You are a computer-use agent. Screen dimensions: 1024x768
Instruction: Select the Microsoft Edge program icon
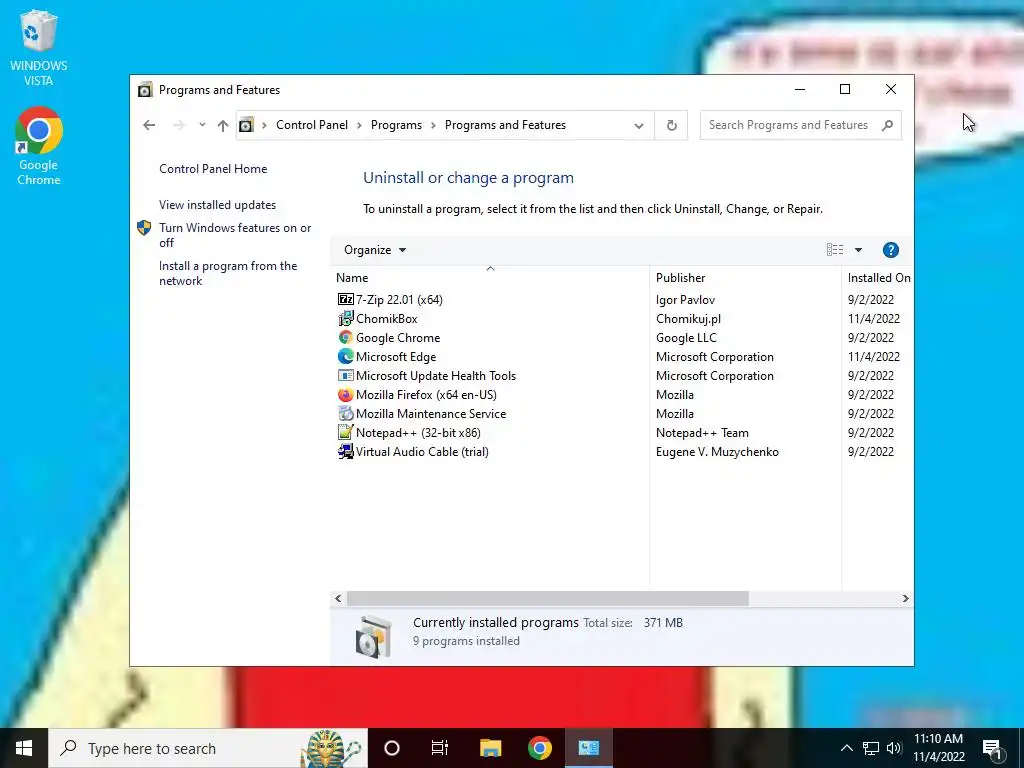pyautogui.click(x=345, y=357)
